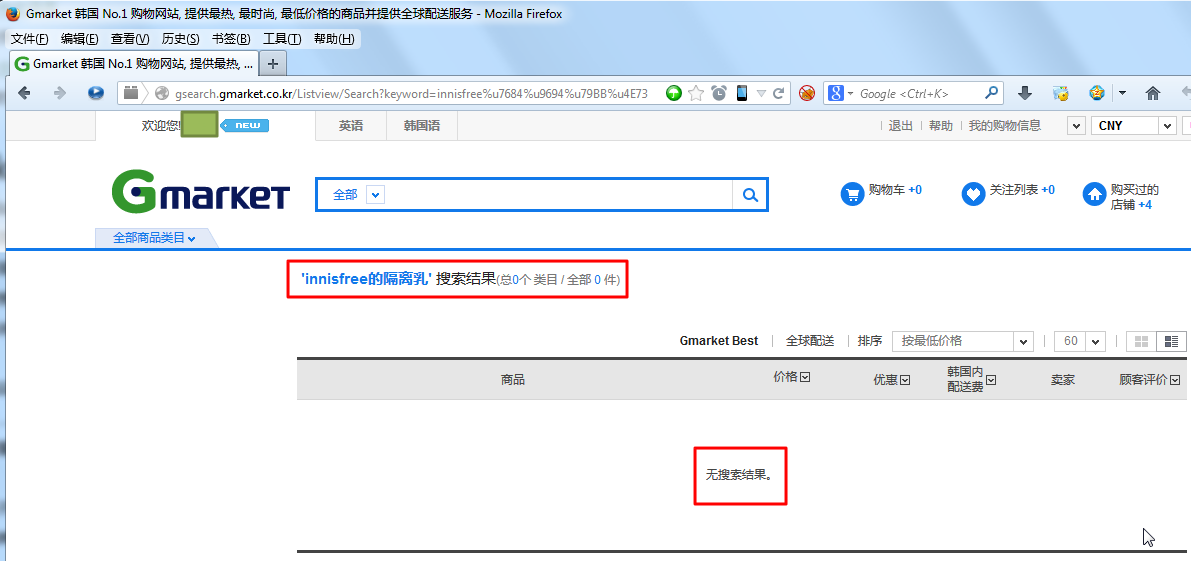This screenshot has height=561, width=1191.
Task: Click the blue round play icon in toolbar
Action: [96, 93]
